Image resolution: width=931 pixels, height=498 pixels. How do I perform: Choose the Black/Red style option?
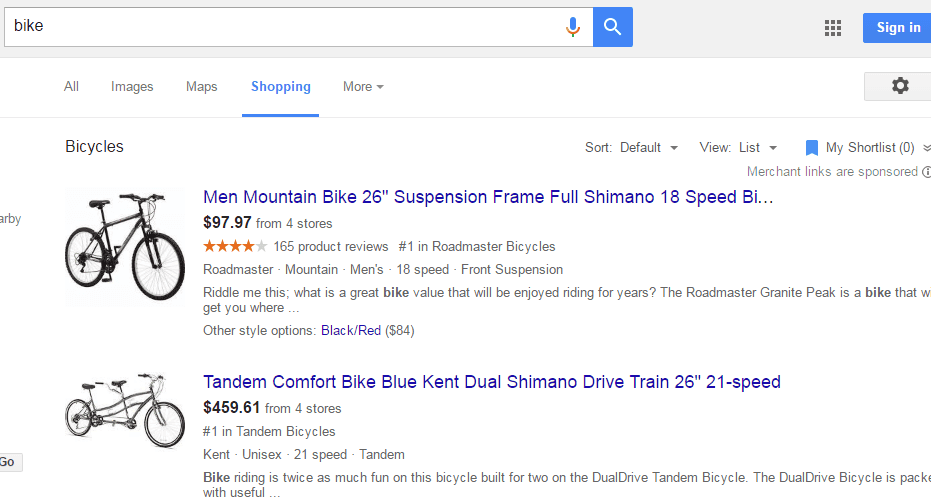(351, 330)
